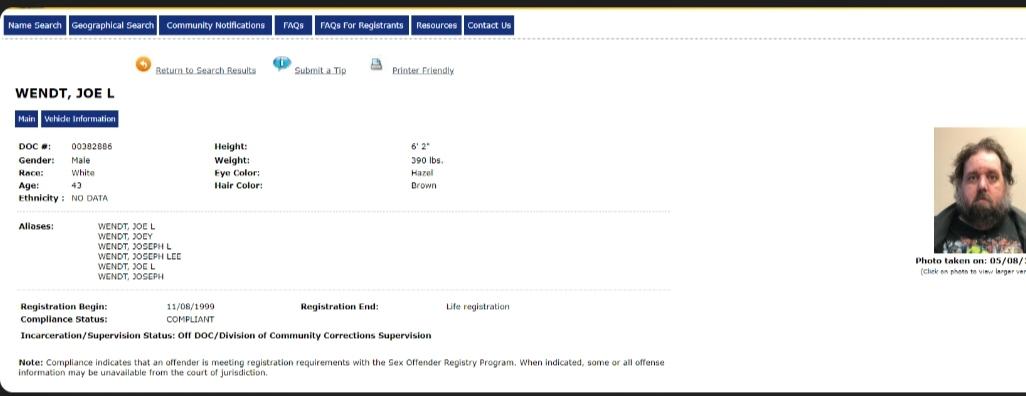Click the COMPLIANT status value
This screenshot has width=1026, height=396.
coord(190,319)
